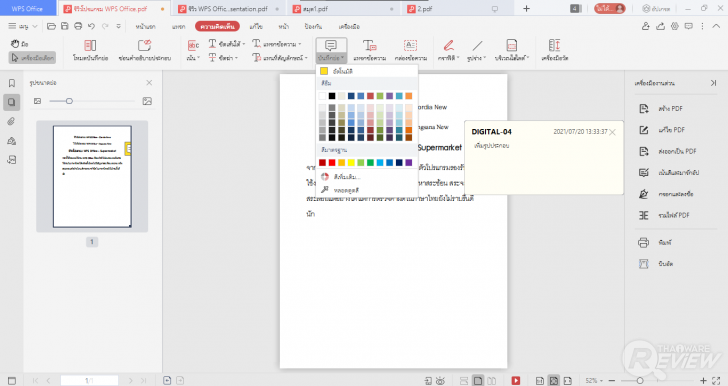This screenshot has height=386, width=728.
Task: Expand the insert text dropdown arrow
Action: pos(300,44)
